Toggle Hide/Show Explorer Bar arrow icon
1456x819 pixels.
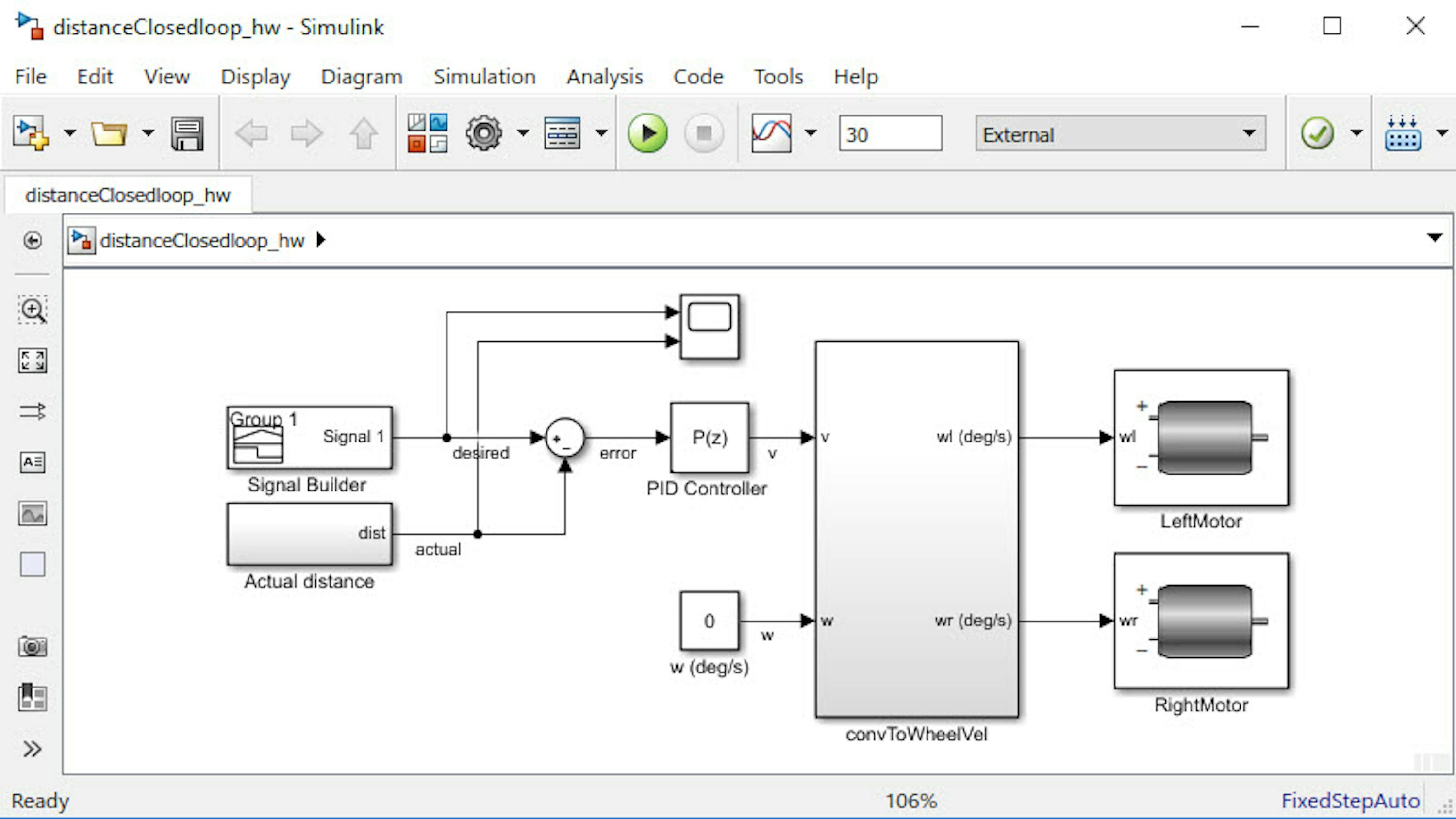click(x=32, y=241)
